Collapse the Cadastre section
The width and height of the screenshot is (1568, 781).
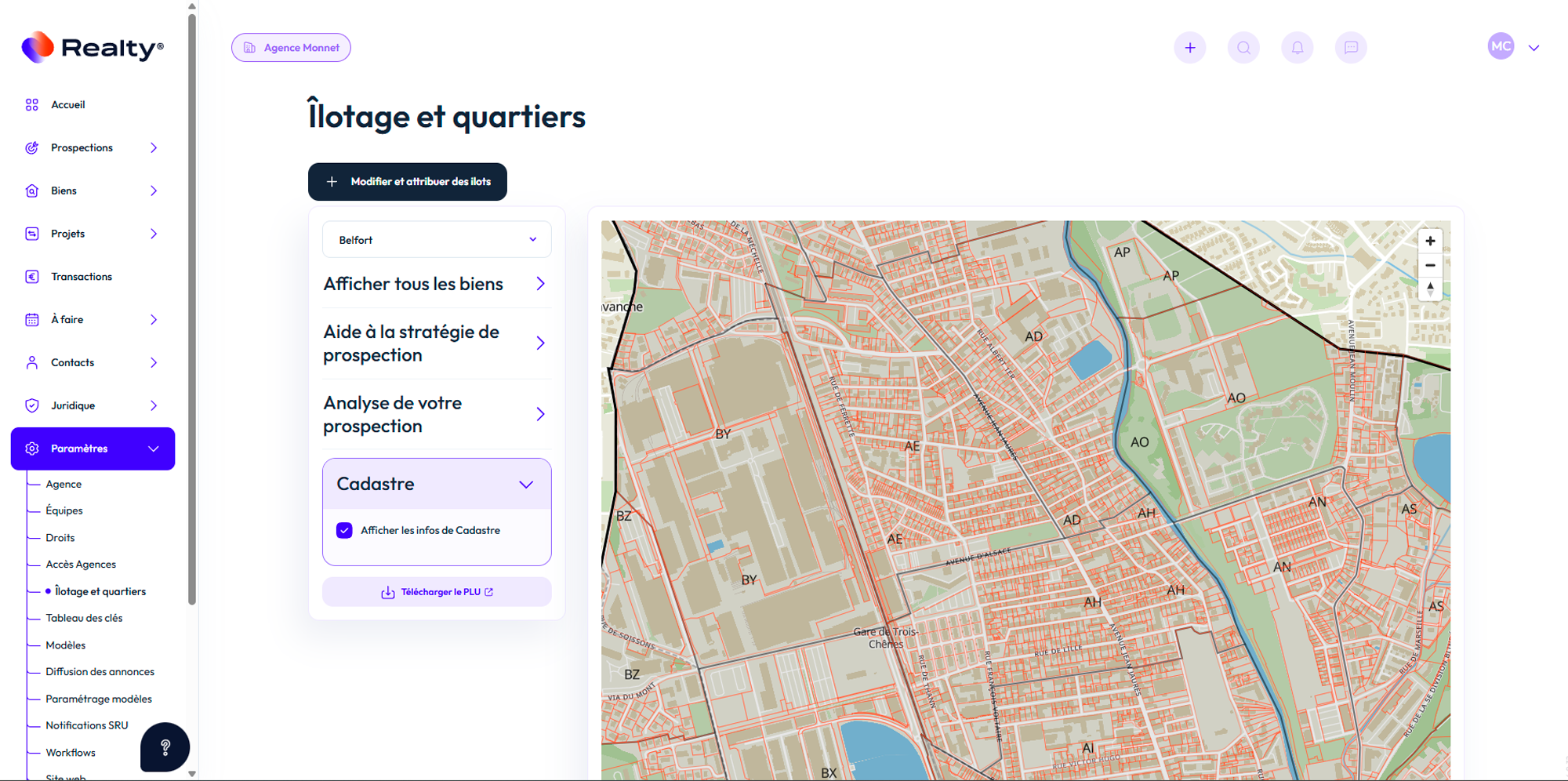click(x=525, y=485)
